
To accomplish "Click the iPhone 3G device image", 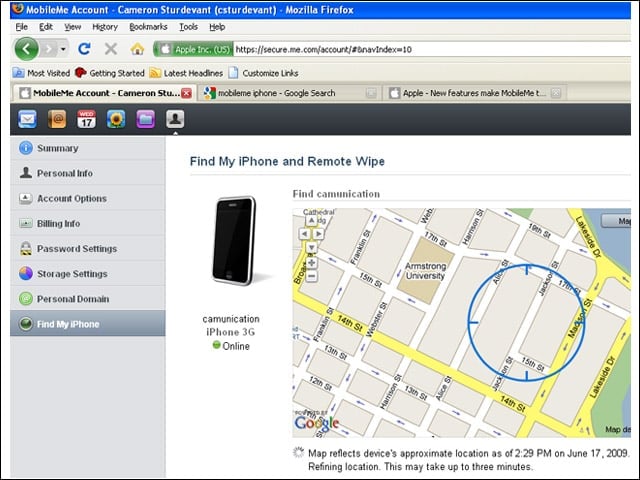I will tap(234, 241).
